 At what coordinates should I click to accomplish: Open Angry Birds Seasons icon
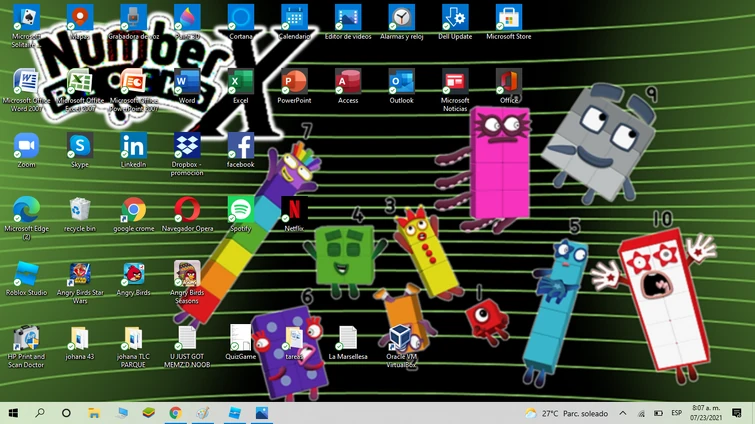tap(187, 274)
